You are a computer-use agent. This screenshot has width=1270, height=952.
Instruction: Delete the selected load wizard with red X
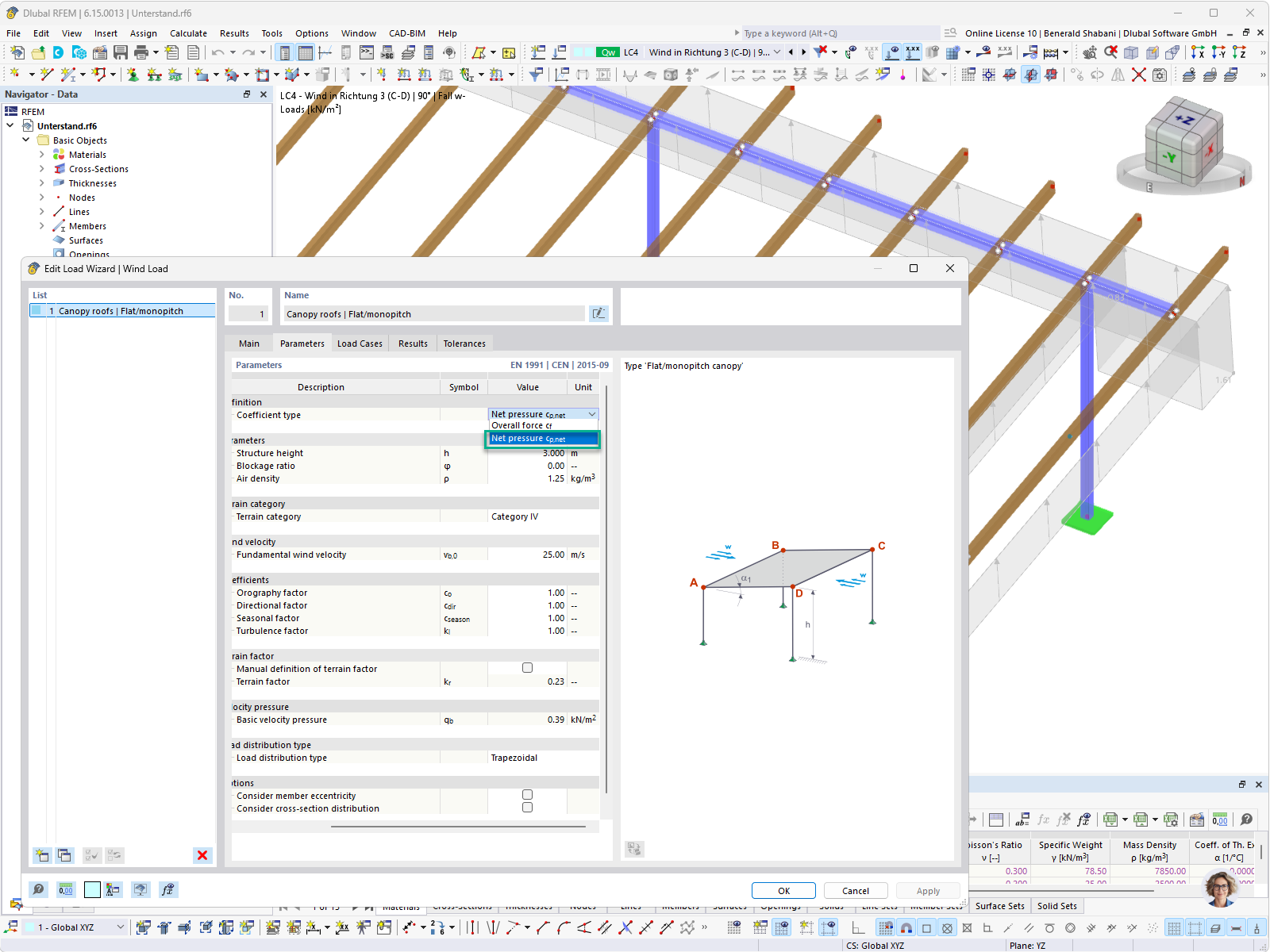coord(202,855)
